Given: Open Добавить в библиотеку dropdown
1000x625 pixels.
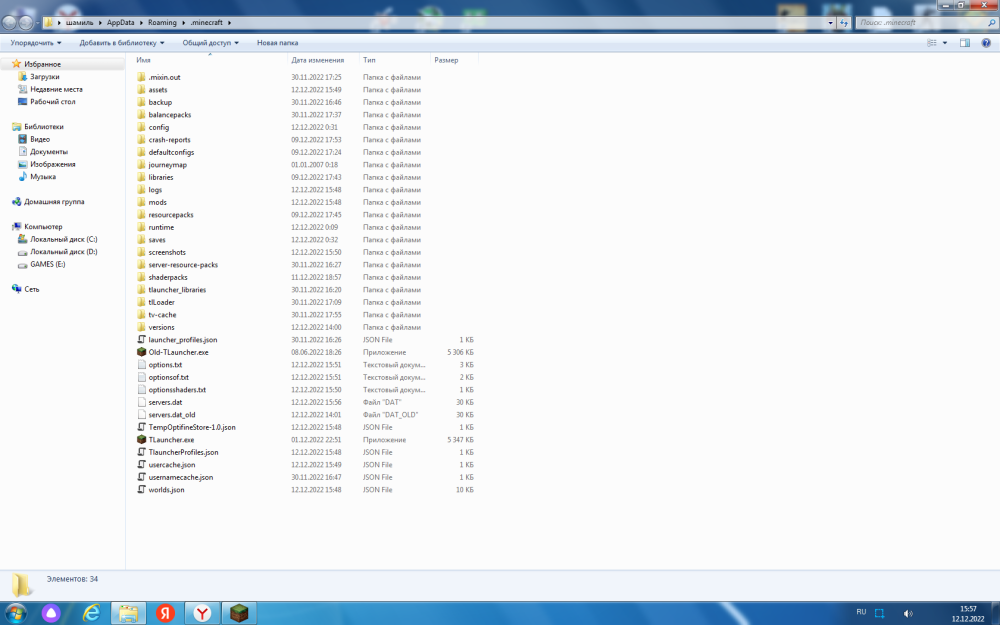Looking at the screenshot, I should [122, 43].
